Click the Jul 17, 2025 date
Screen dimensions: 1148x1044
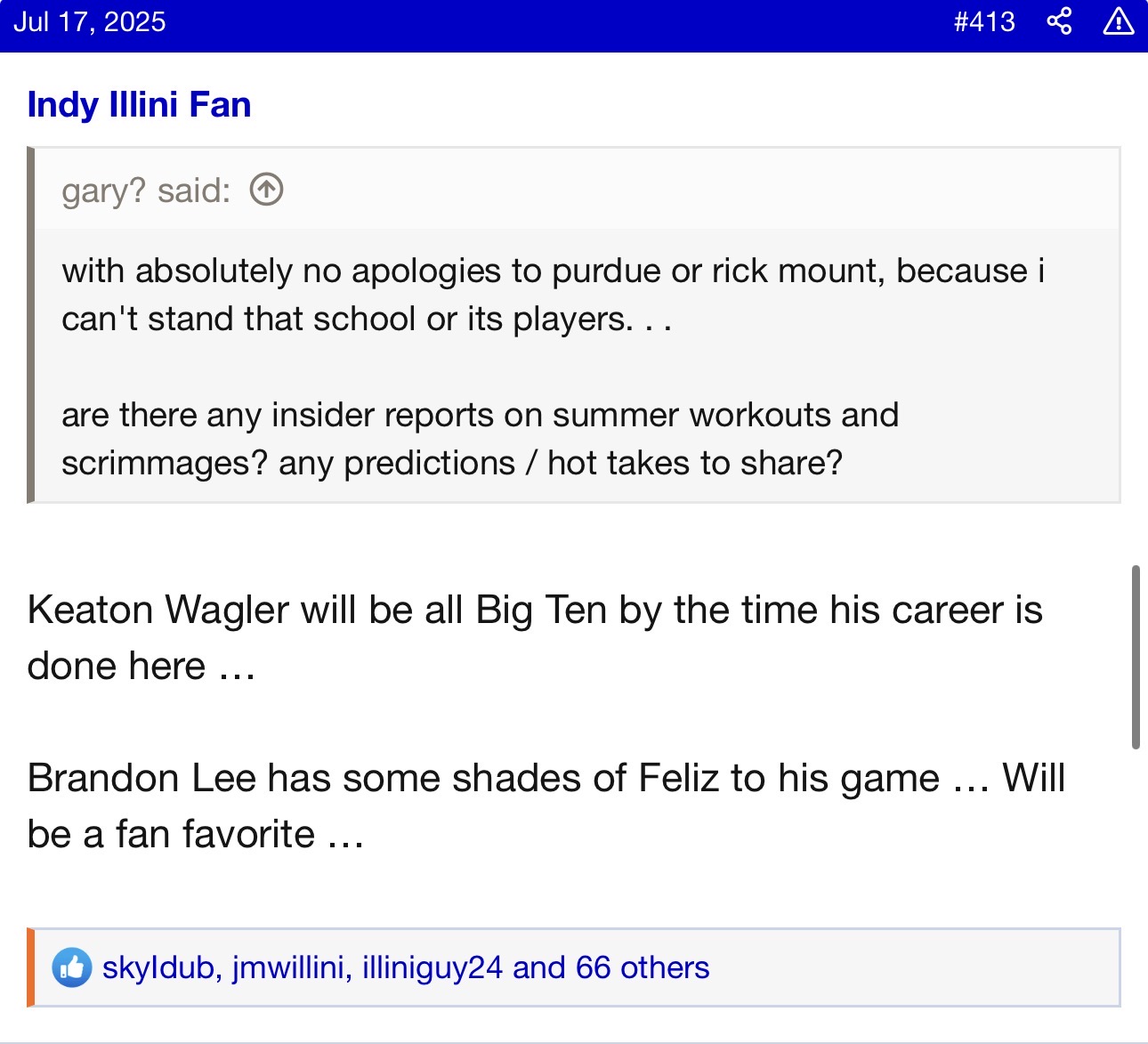pyautogui.click(x=89, y=21)
